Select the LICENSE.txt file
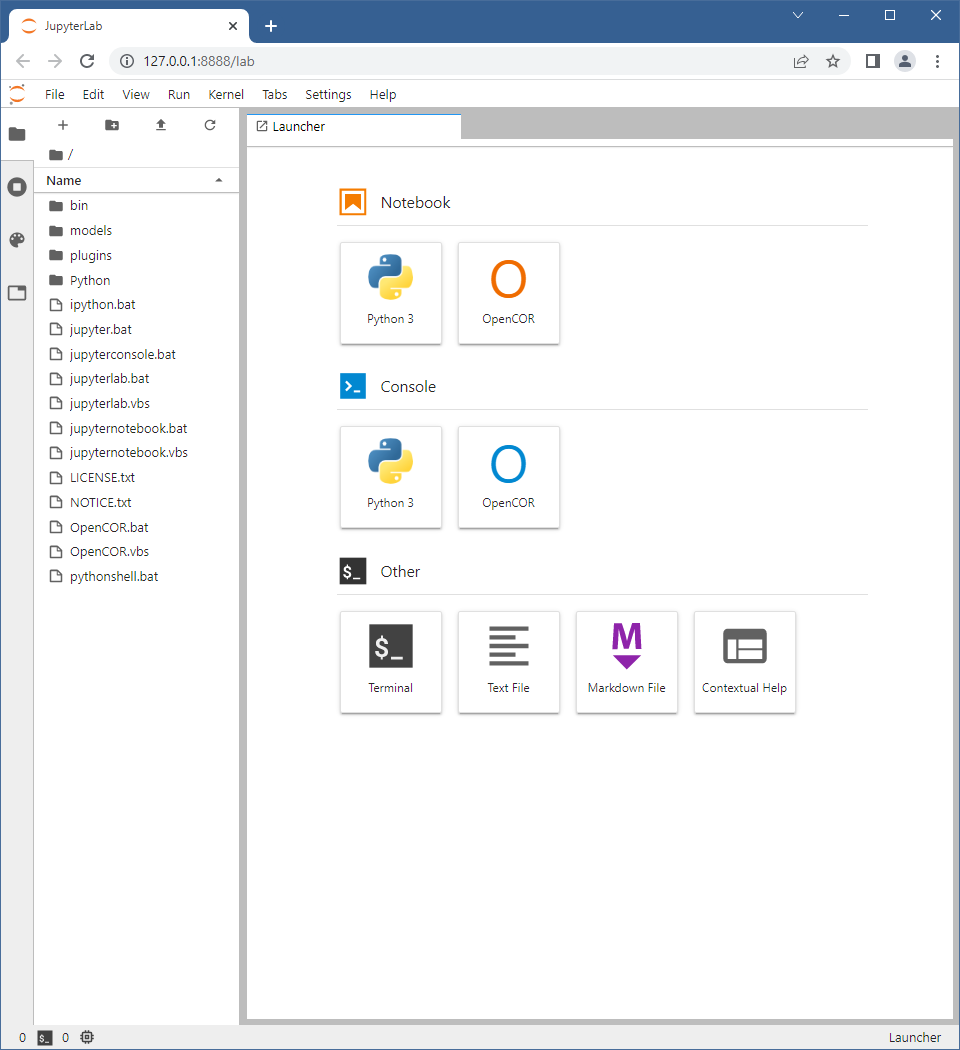The image size is (960, 1050). pyautogui.click(x=102, y=478)
